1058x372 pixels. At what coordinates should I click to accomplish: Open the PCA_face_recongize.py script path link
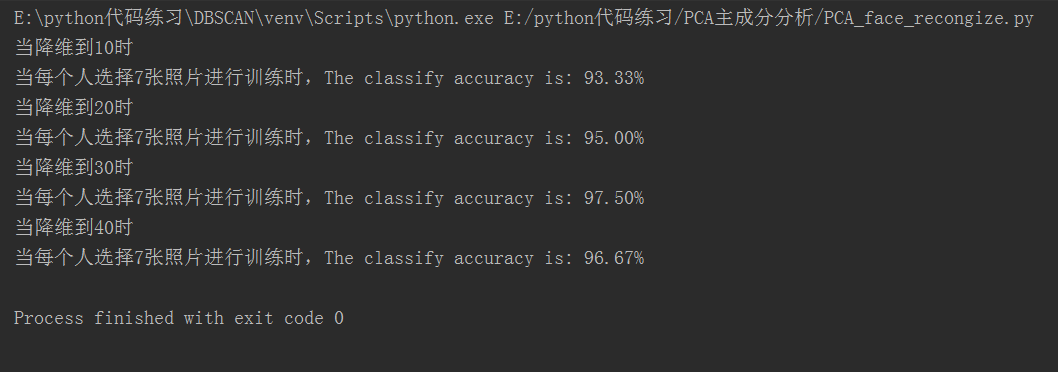click(x=769, y=18)
